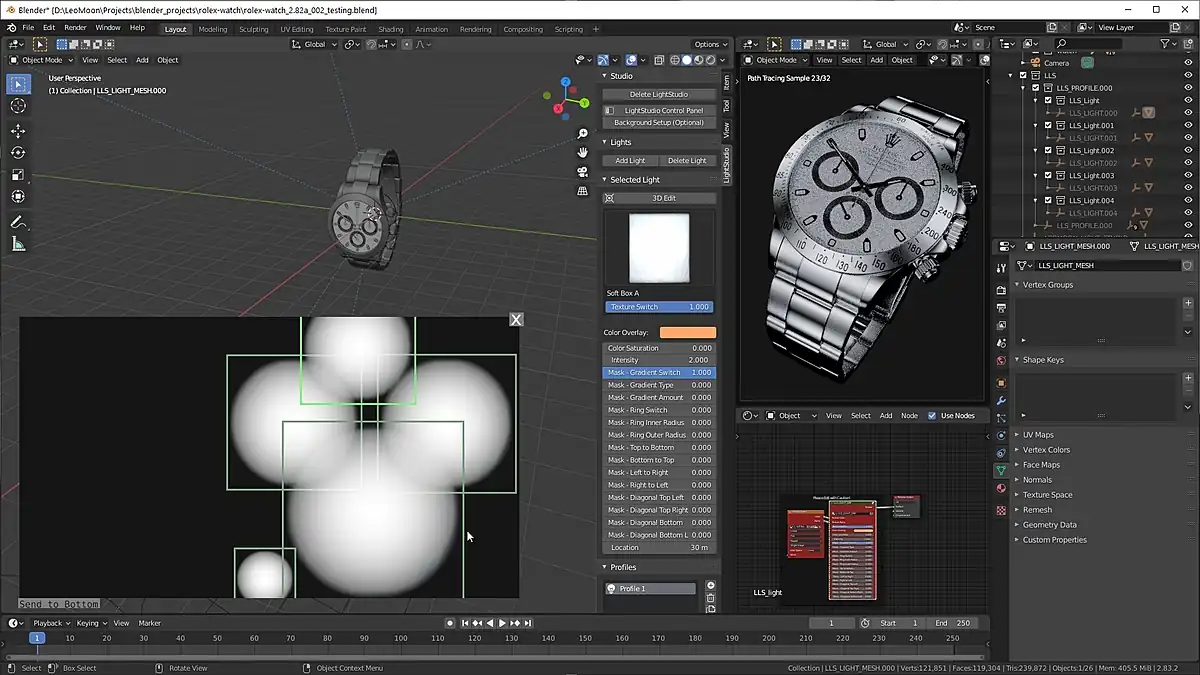Toggle the Use Nodes checkbox
This screenshot has height=675, width=1200.
click(x=932, y=416)
